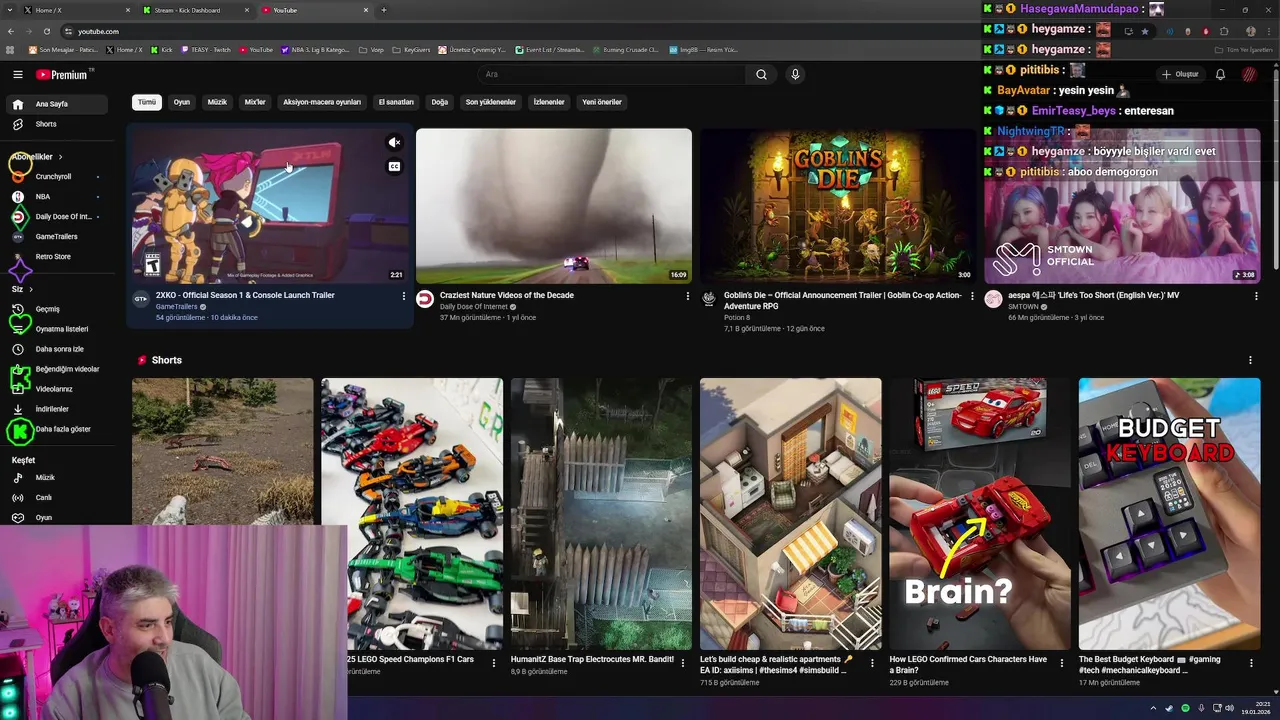
Task: Open more options for Goblin's Die video
Action: pyautogui.click(x=972, y=296)
